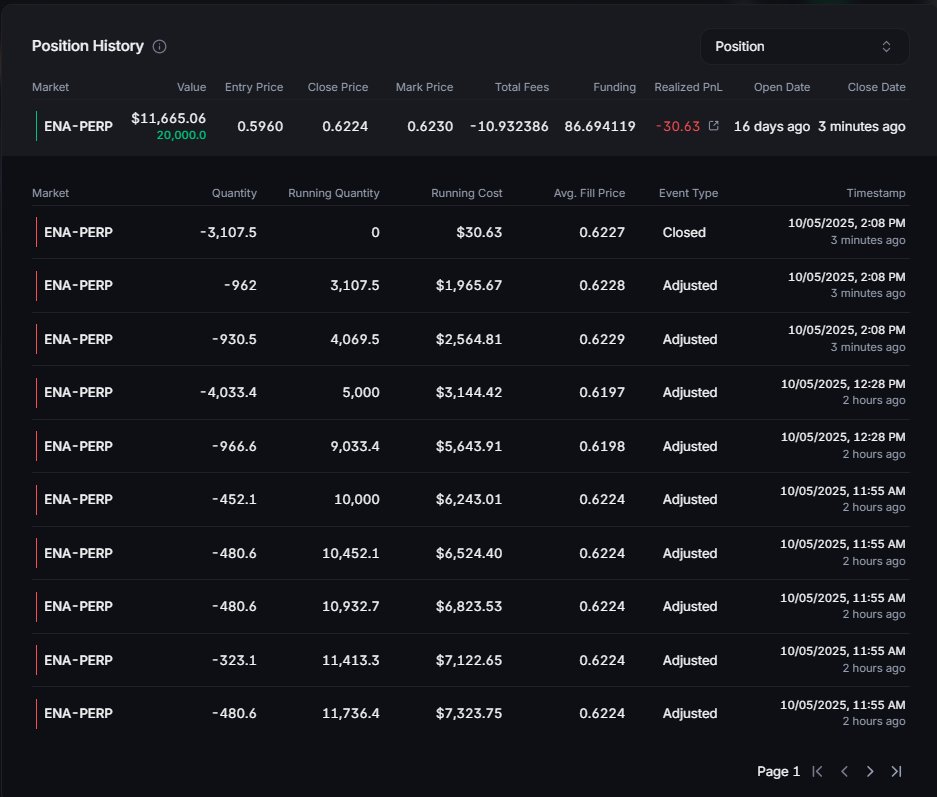Viewport: 937px width, 797px height.
Task: Click the -4,033.4 quantity cell
Action: click(x=228, y=393)
